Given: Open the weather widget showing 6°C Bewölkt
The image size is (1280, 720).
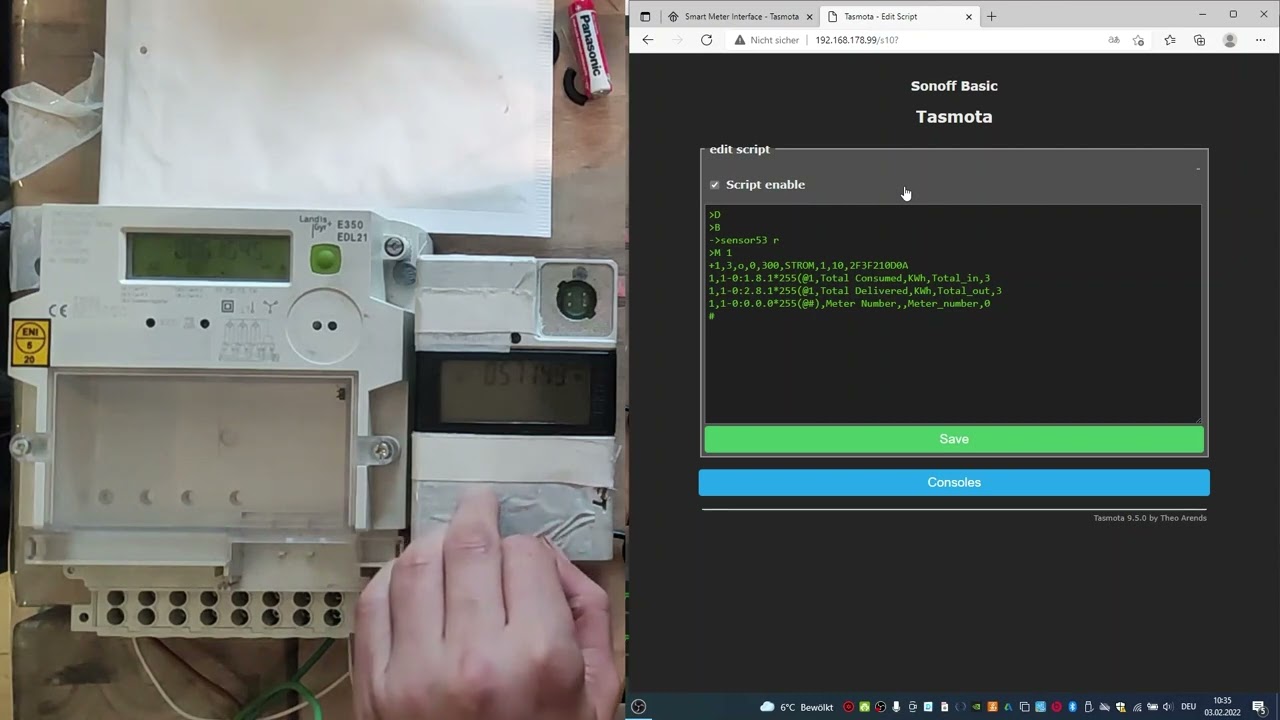Looking at the screenshot, I should (x=796, y=707).
